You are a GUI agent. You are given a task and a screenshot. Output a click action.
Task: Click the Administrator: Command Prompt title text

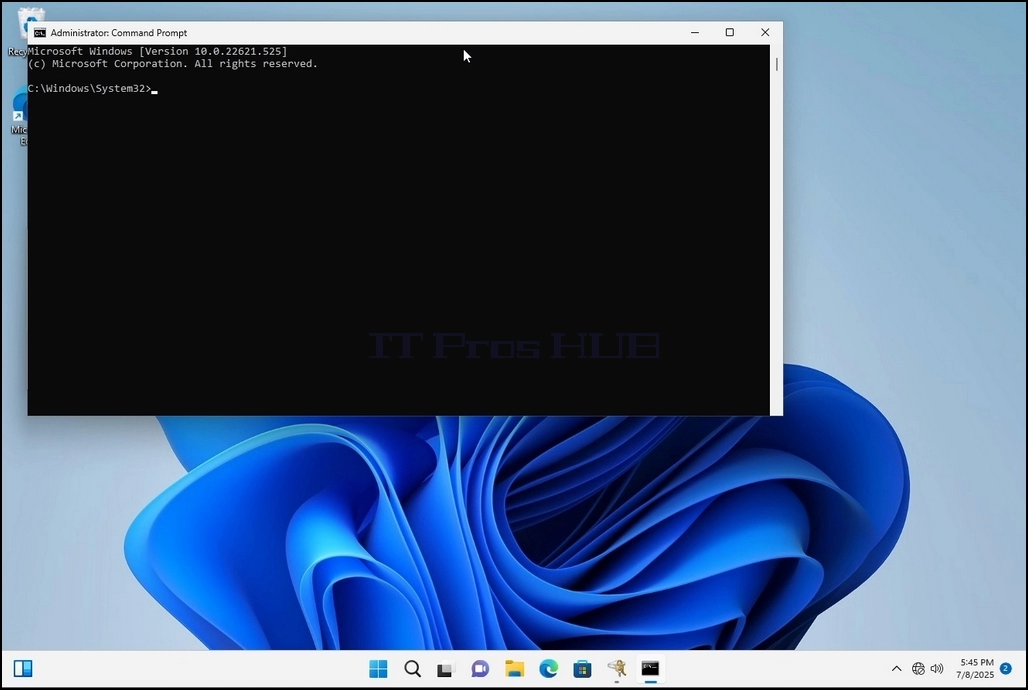pos(119,33)
